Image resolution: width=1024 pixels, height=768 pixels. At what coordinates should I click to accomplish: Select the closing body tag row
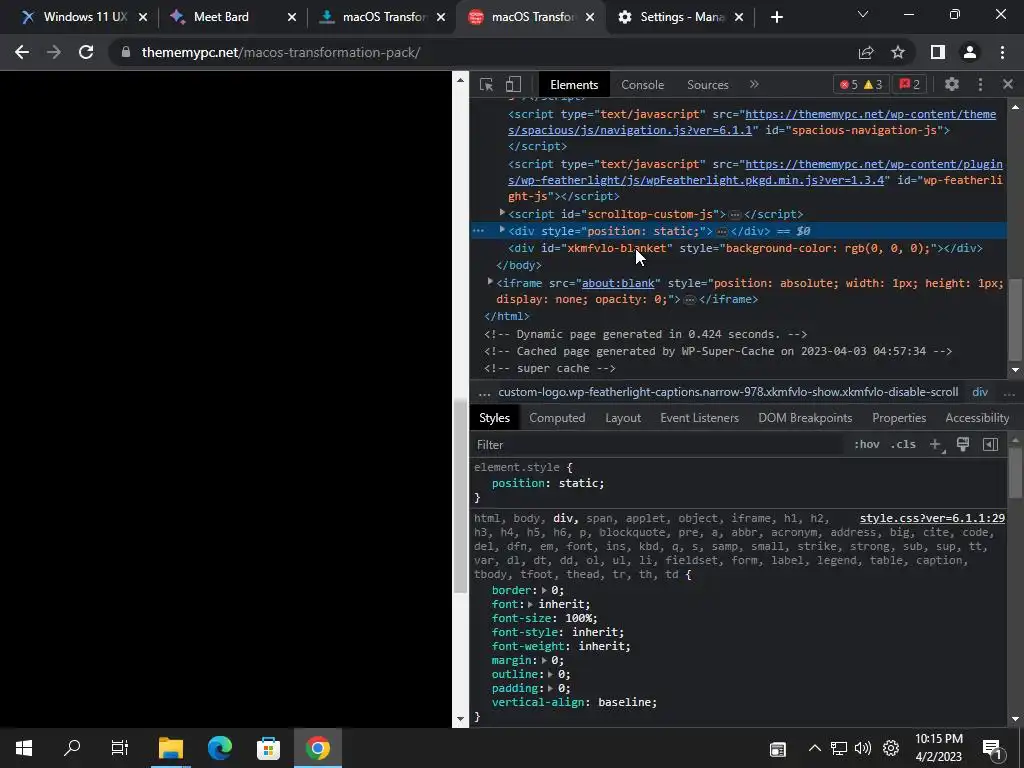(x=519, y=265)
